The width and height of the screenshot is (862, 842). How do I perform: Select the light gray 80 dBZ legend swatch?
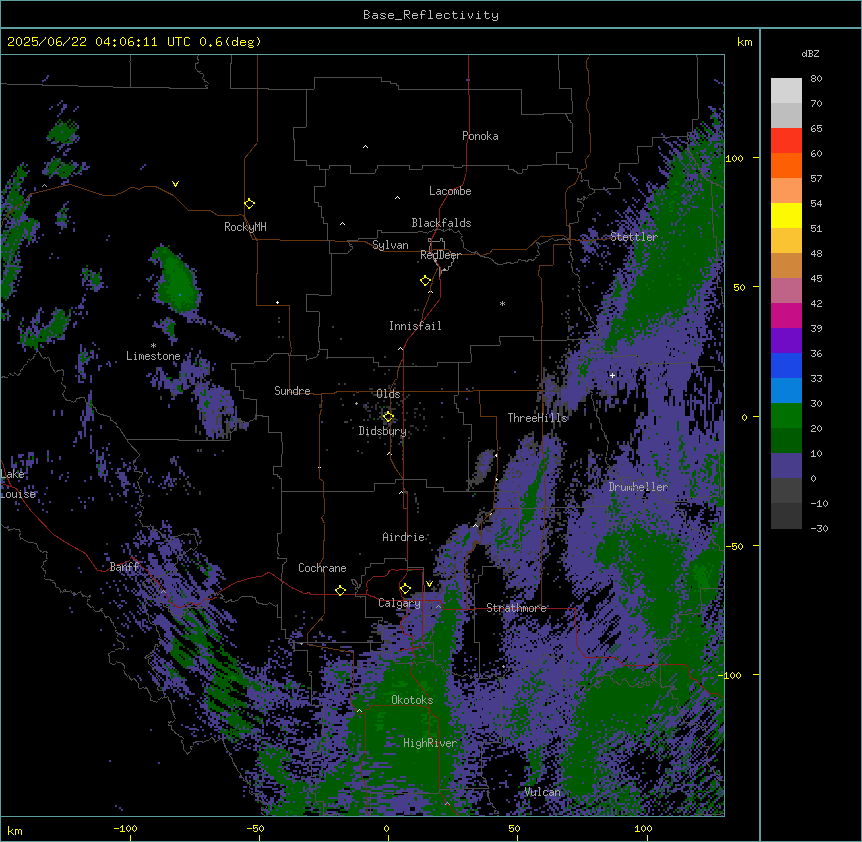786,91
